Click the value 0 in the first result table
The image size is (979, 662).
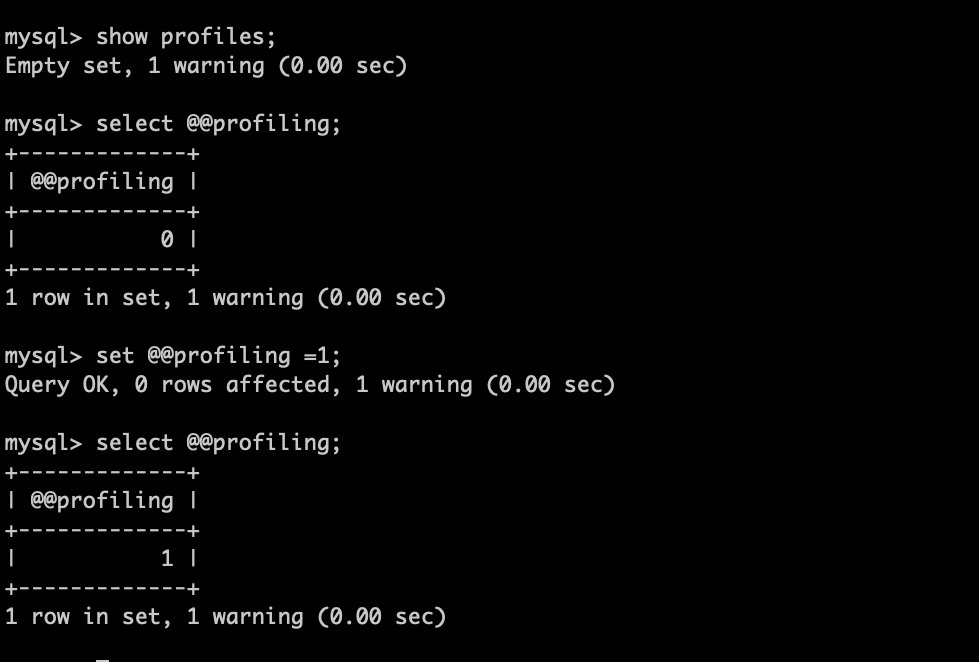tap(167, 240)
